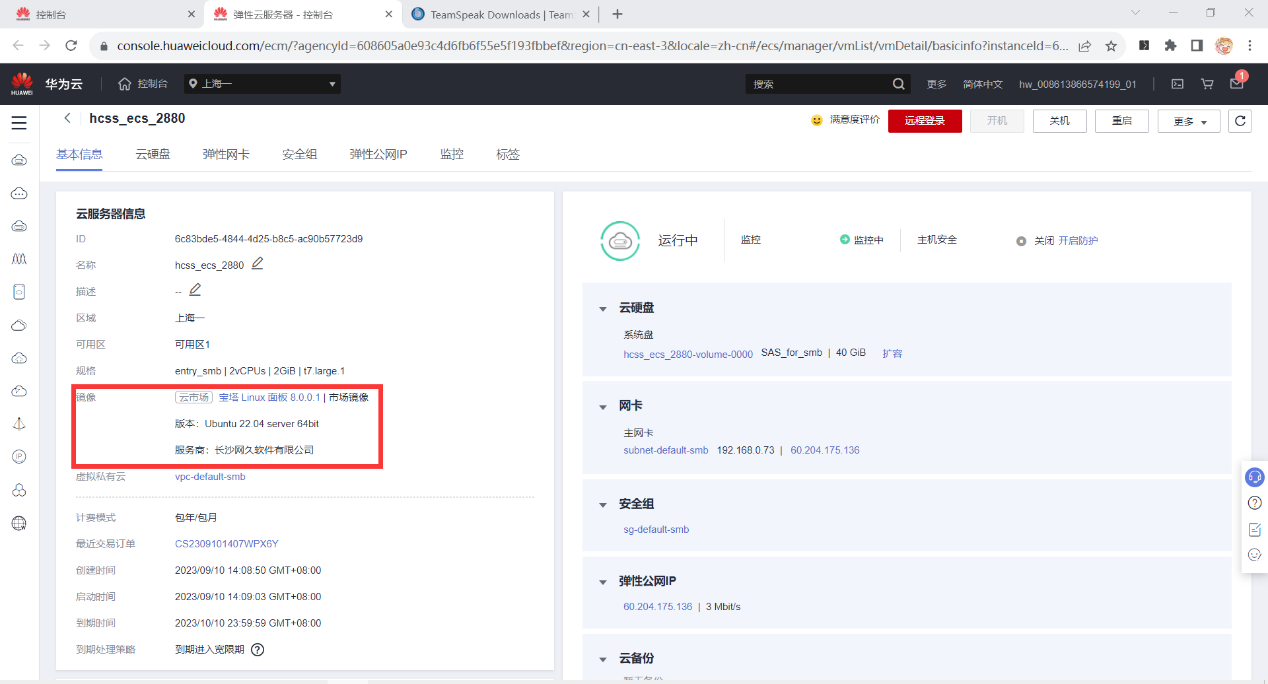This screenshot has height=684, width=1268.
Task: Click the second sidebar cloud icon with dots
Action: [x=18, y=193]
